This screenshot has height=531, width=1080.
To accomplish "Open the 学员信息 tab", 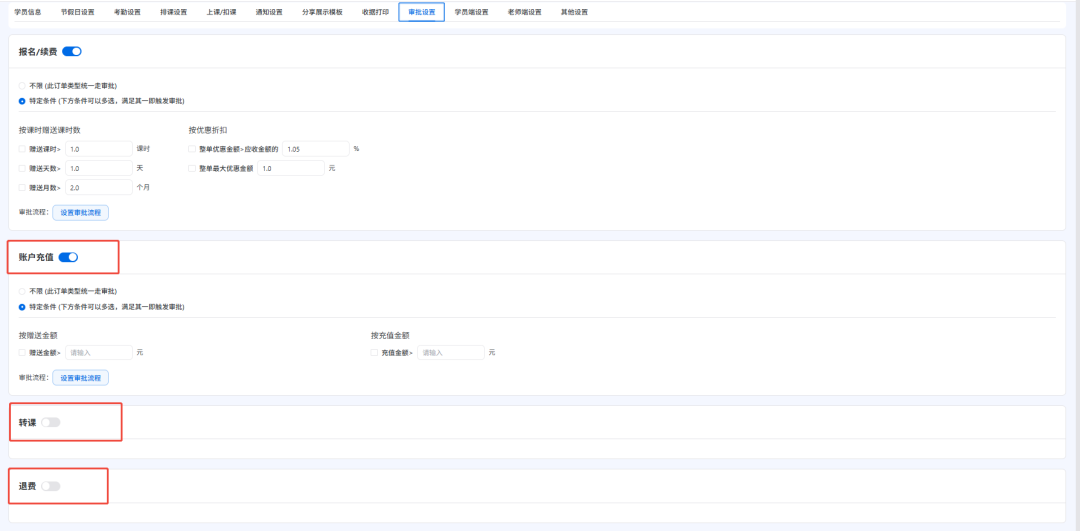I will click(x=28, y=12).
